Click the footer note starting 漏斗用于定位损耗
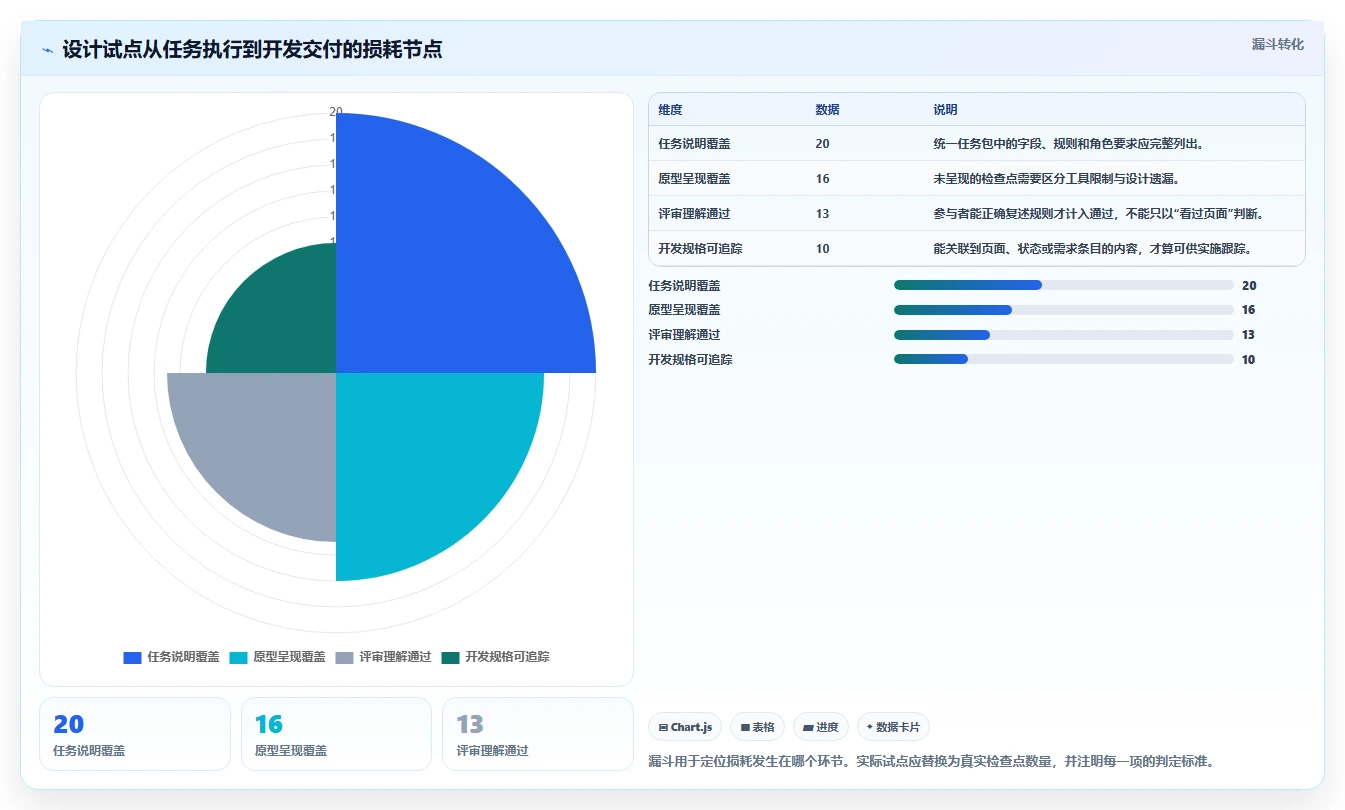1345x810 pixels. 931,762
